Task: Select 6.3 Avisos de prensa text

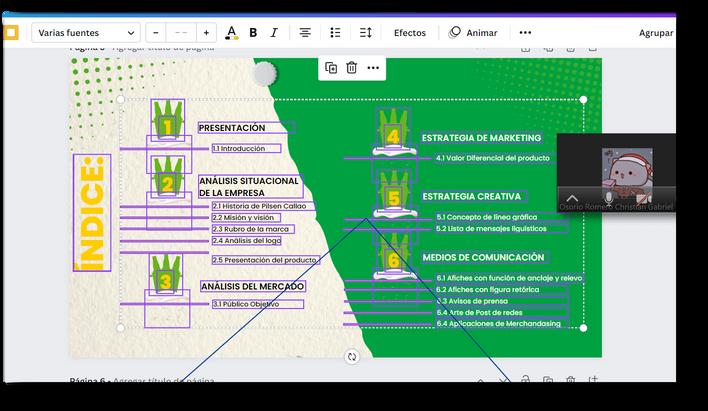Action: 472,301
